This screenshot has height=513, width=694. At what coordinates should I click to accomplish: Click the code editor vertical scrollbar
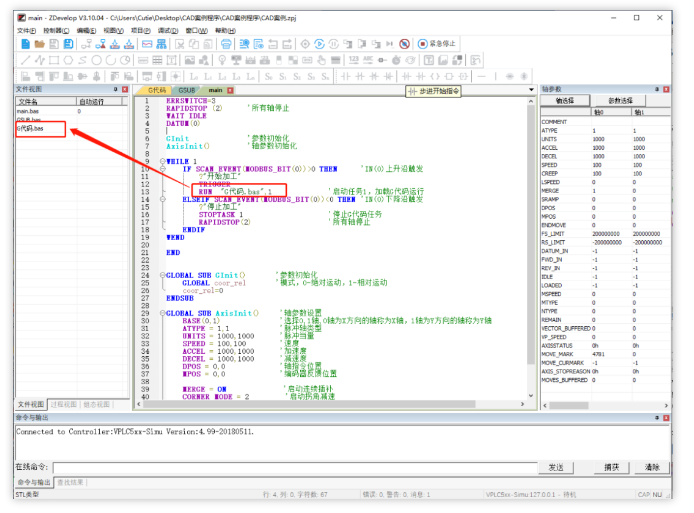[x=531, y=235]
